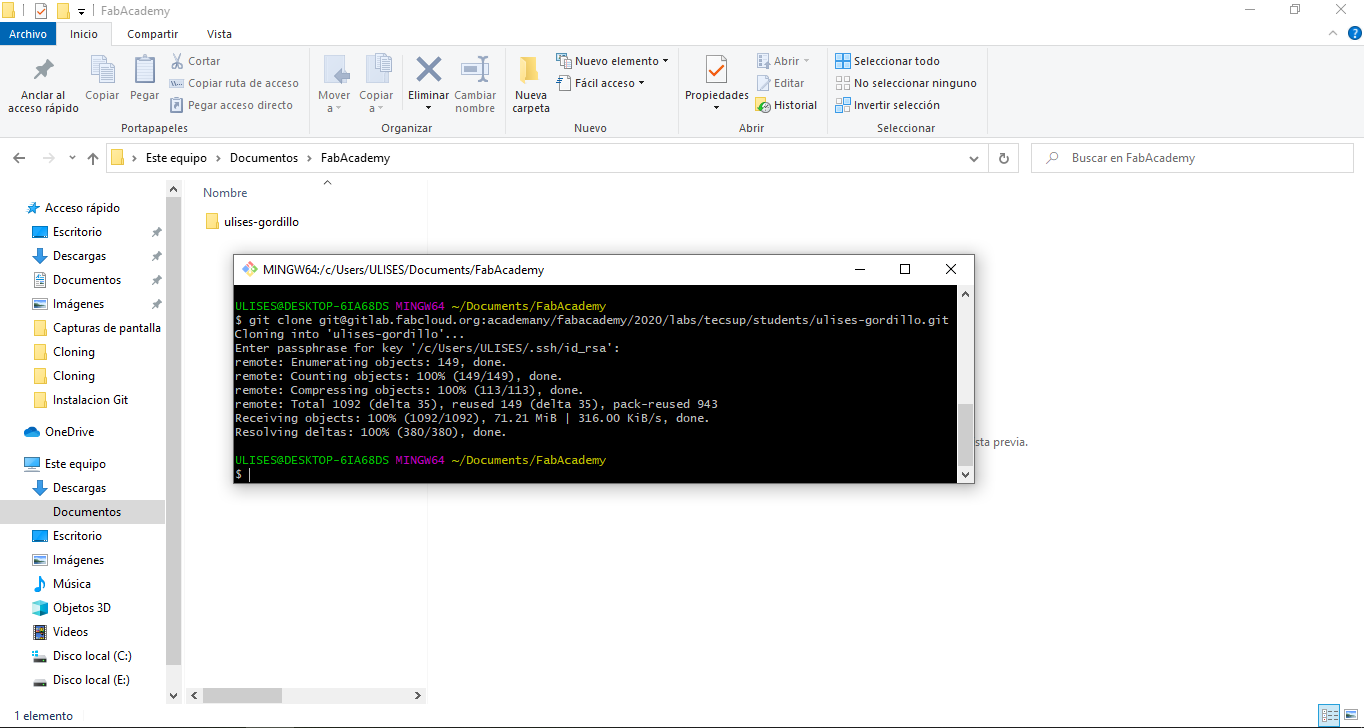Click Seleccionar todo
The width and height of the screenshot is (1364, 728).
pos(888,61)
